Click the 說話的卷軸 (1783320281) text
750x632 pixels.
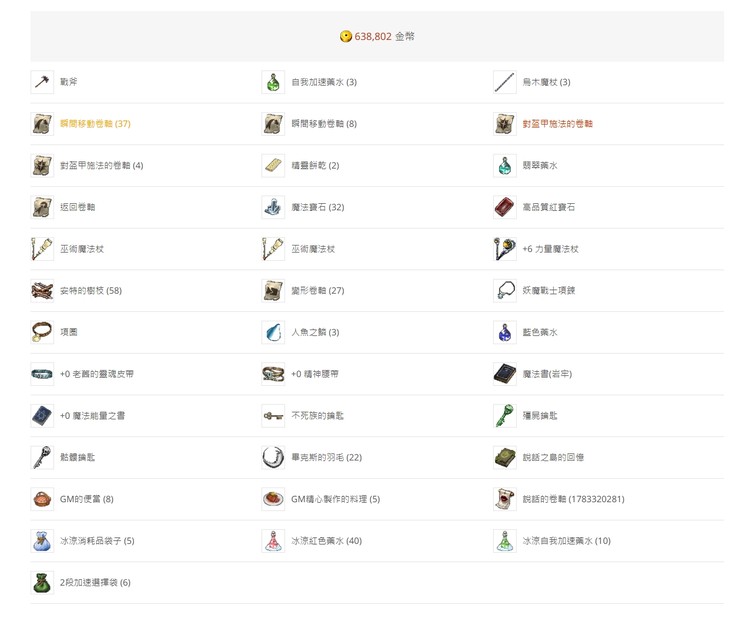[574, 499]
